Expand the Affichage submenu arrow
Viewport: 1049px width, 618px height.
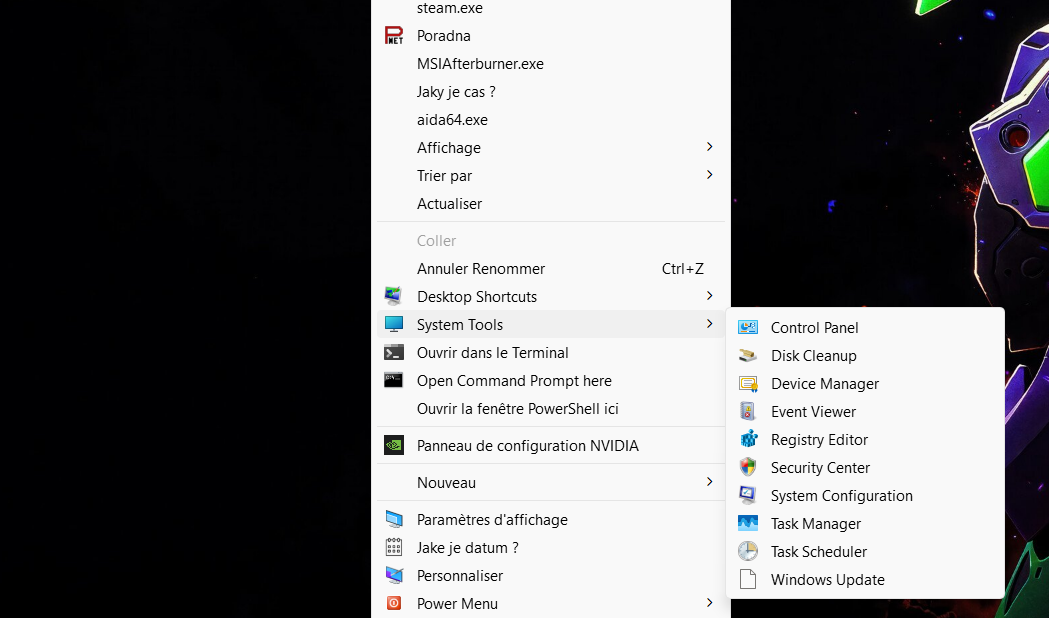tap(709, 147)
